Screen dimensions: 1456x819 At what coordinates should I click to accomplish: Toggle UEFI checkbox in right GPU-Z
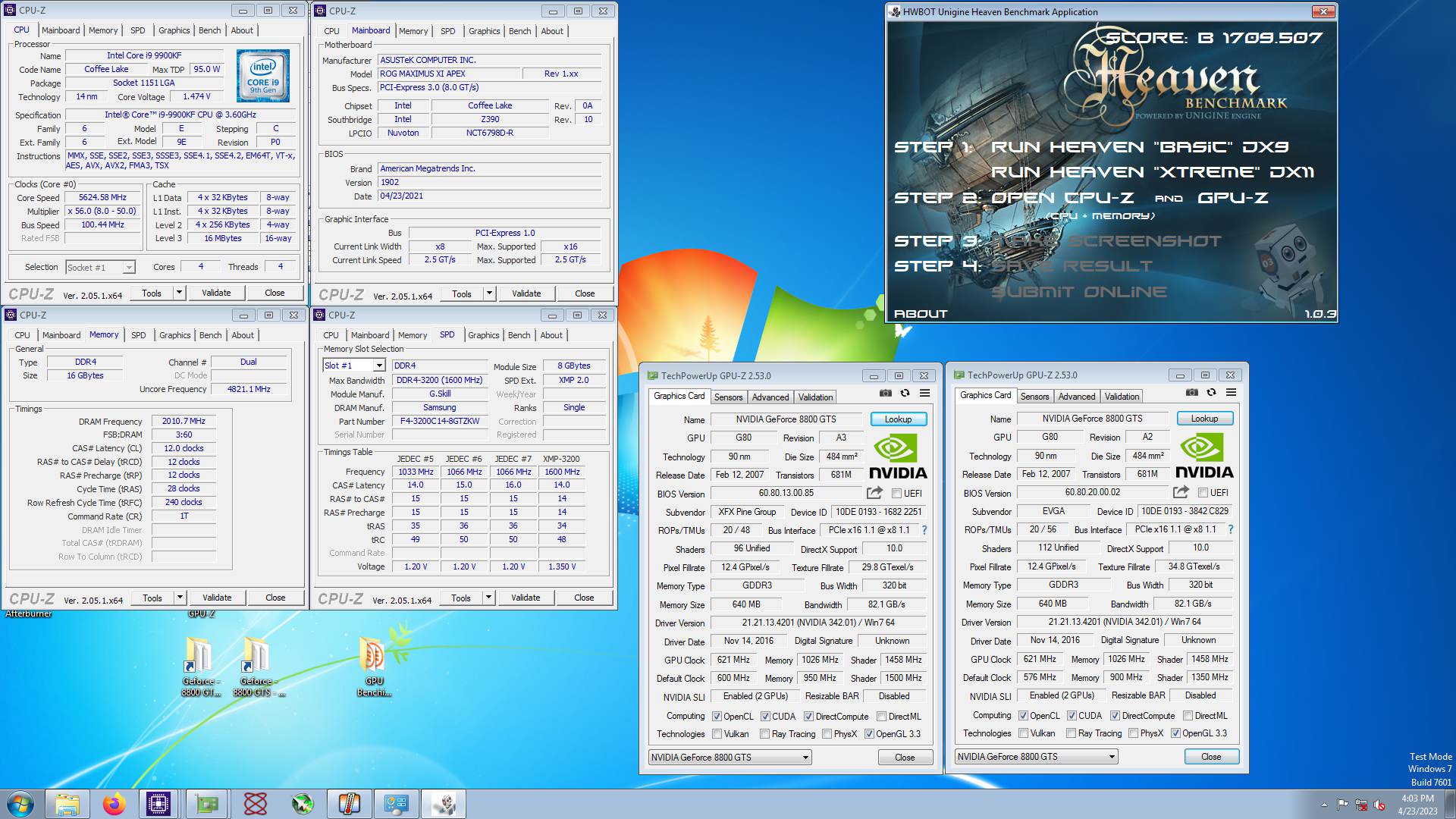[x=1203, y=493]
